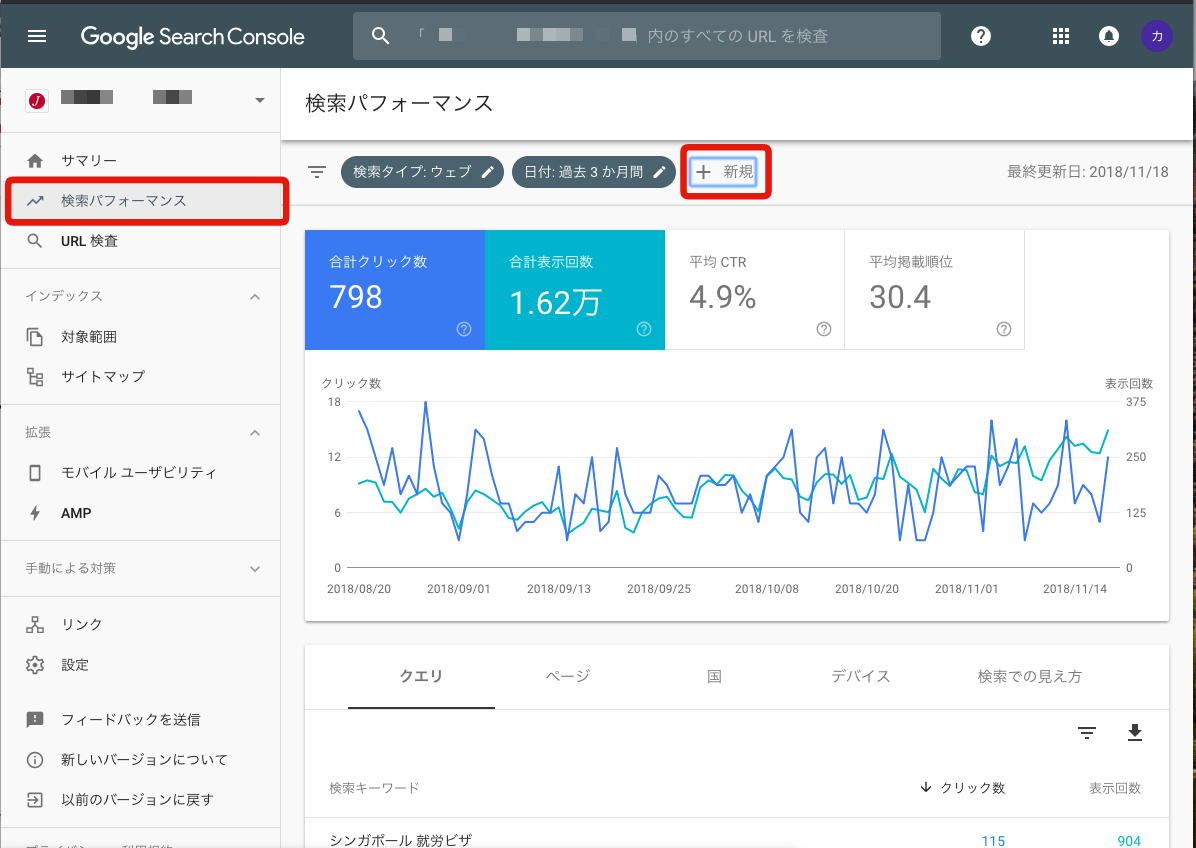1196x848 pixels.
Task: Click the 表示回数 column header
Action: click(x=1114, y=788)
